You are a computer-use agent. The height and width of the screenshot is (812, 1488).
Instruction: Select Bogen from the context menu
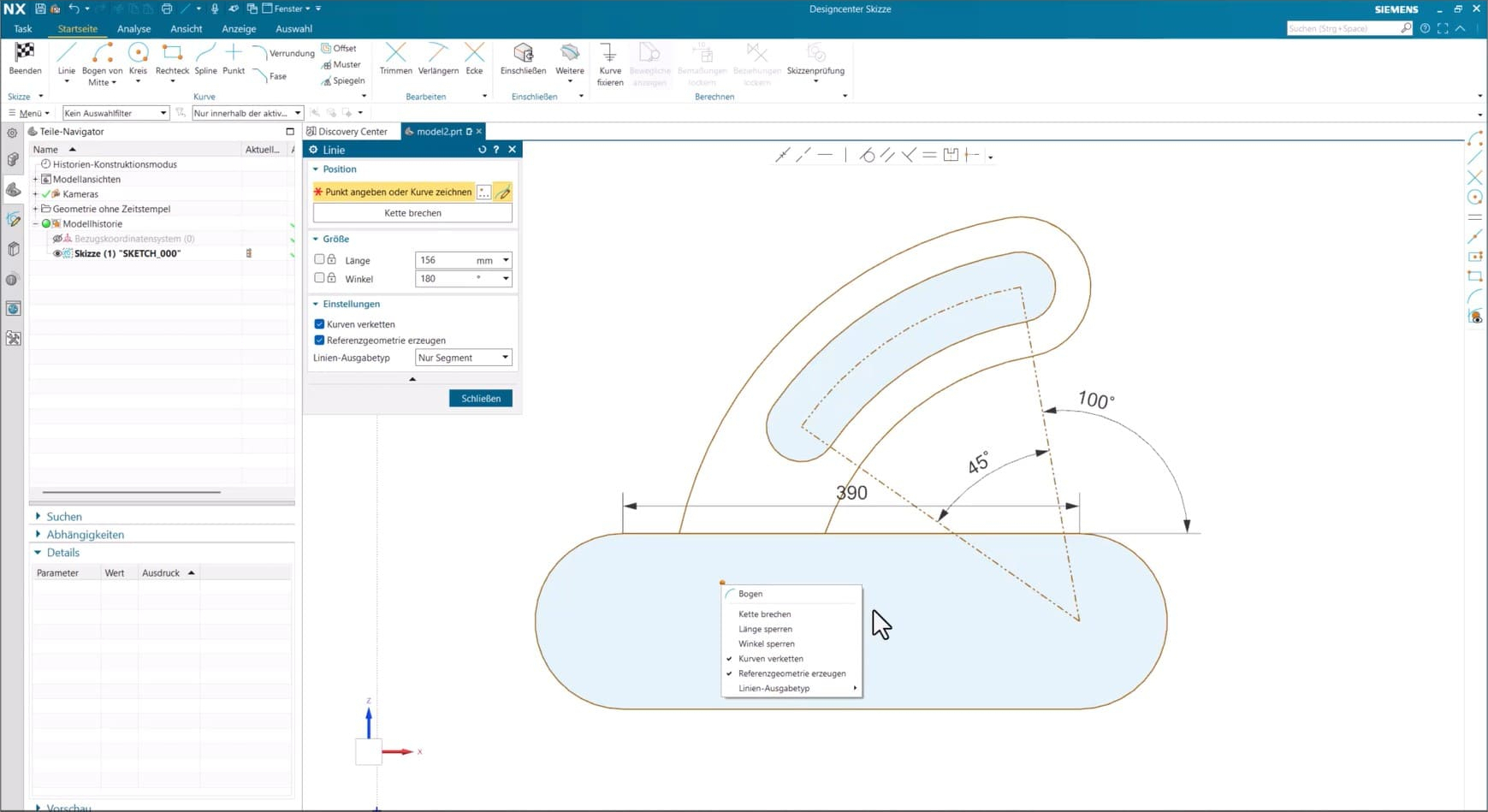pyautogui.click(x=750, y=594)
